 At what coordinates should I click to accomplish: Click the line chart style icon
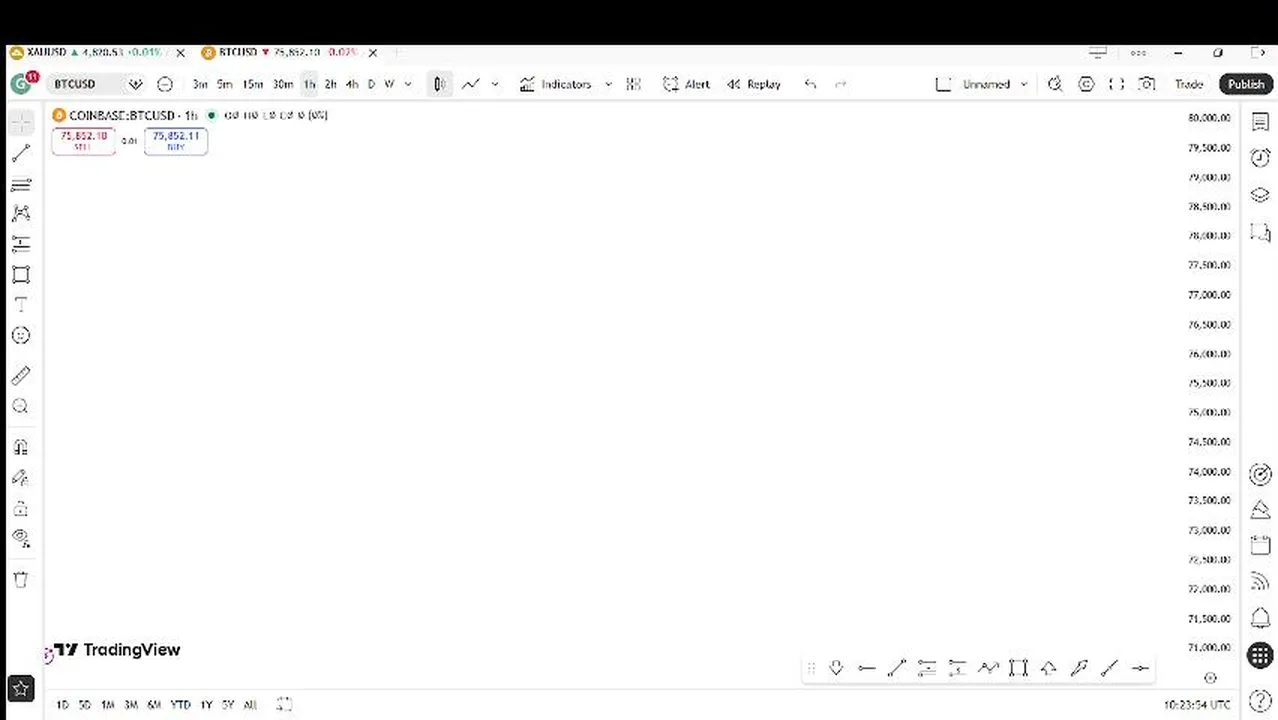470,84
